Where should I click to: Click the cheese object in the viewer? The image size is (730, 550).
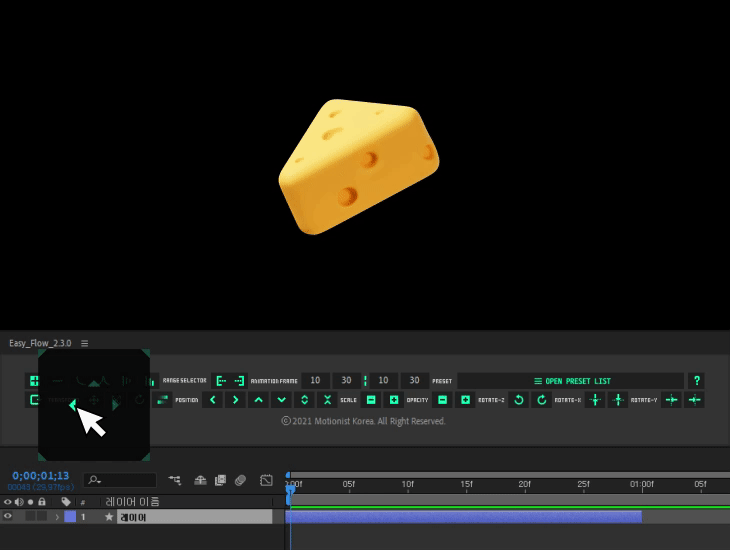pos(358,167)
